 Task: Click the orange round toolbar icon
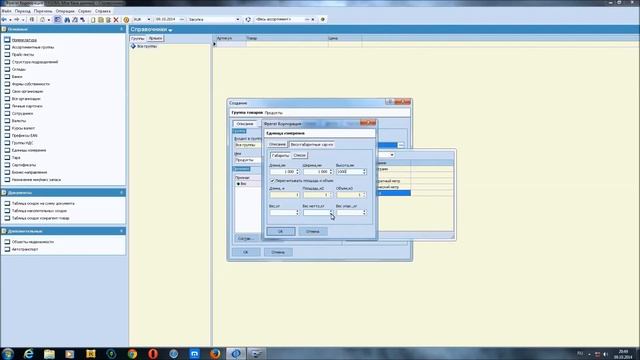click(x=126, y=20)
